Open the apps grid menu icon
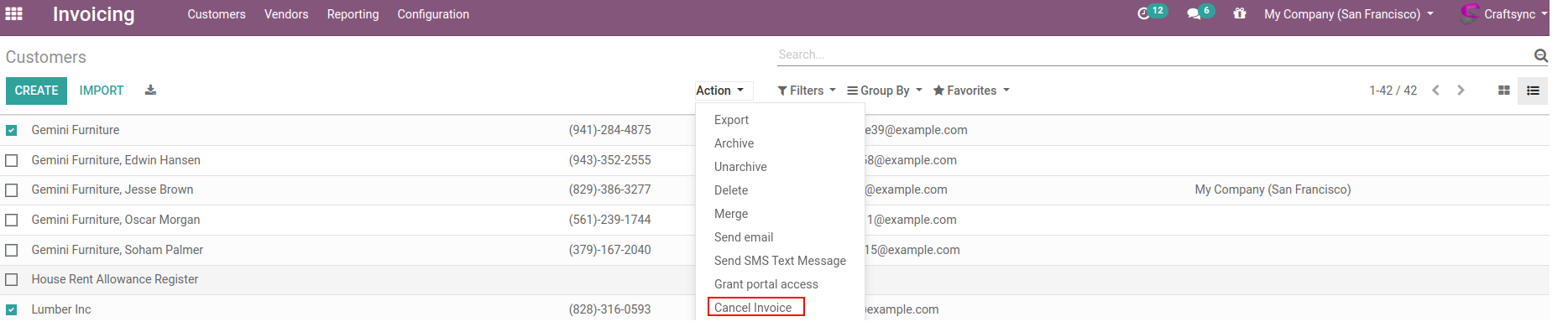Screen dimensions: 1568x327 pos(13,13)
